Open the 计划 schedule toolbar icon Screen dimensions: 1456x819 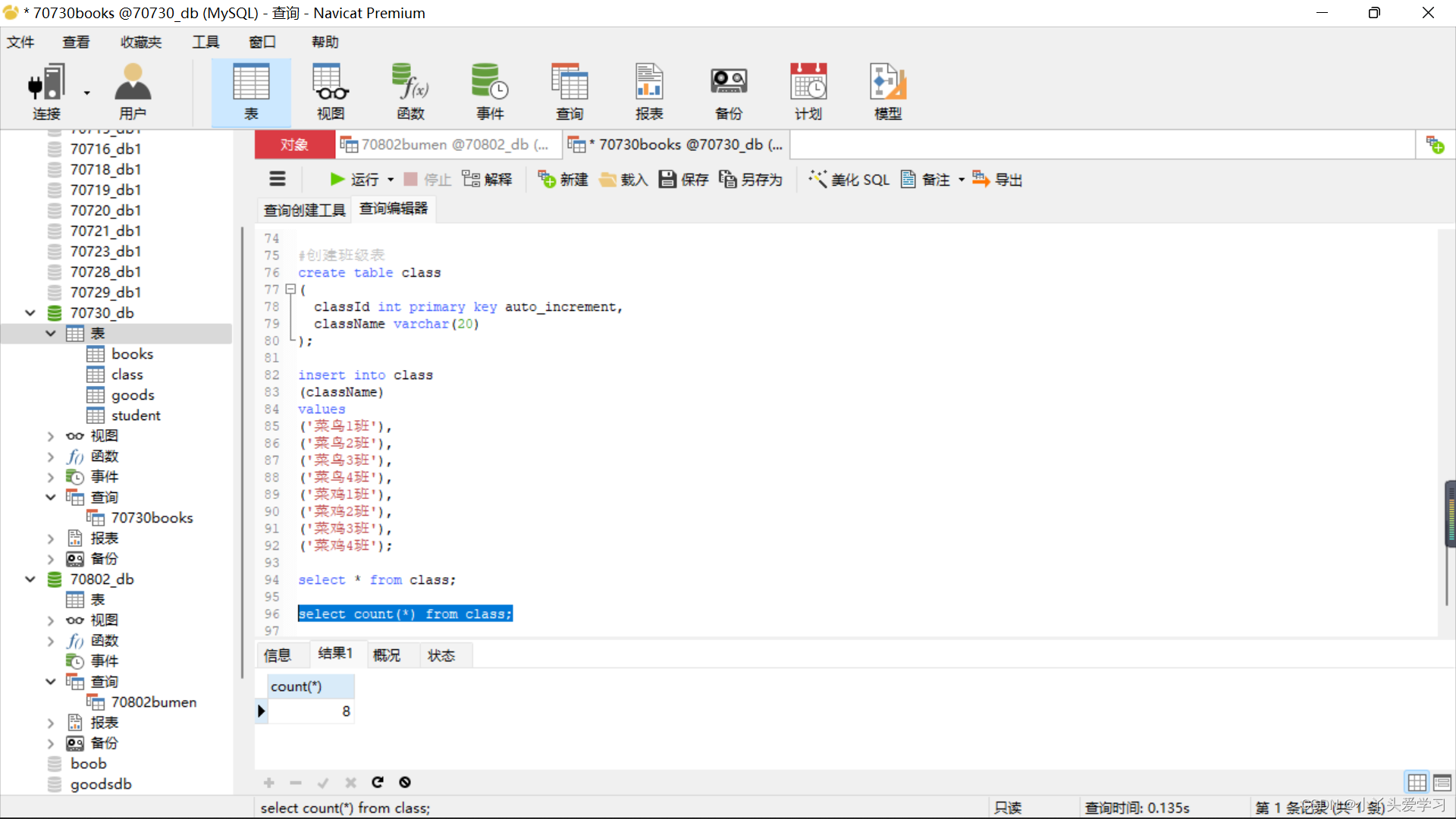click(808, 92)
